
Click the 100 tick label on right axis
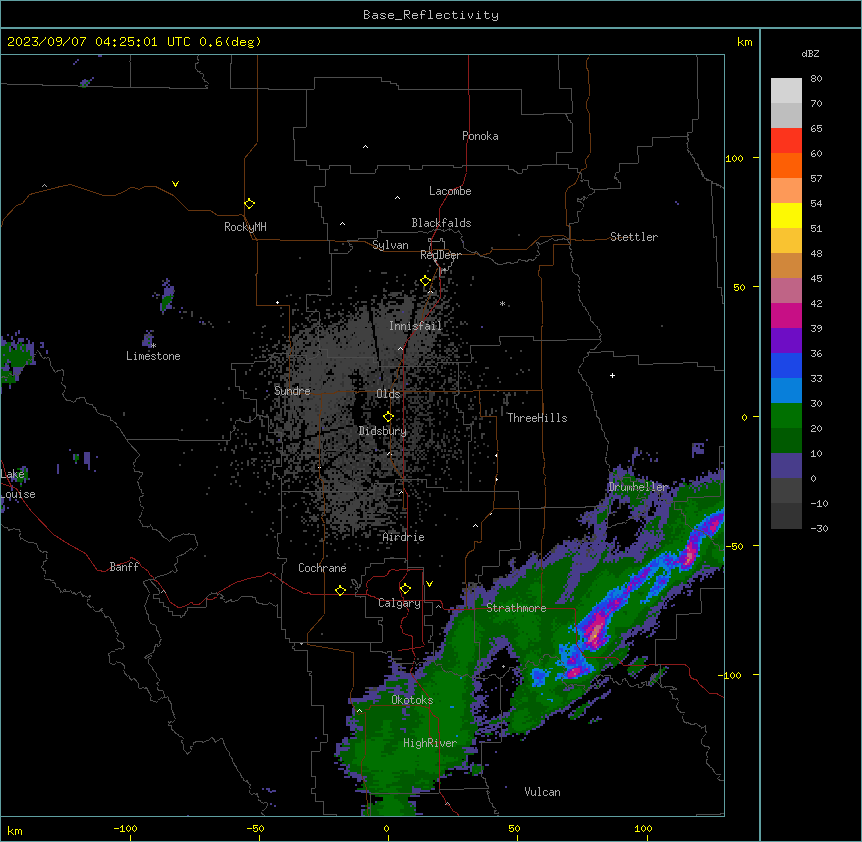(734, 158)
